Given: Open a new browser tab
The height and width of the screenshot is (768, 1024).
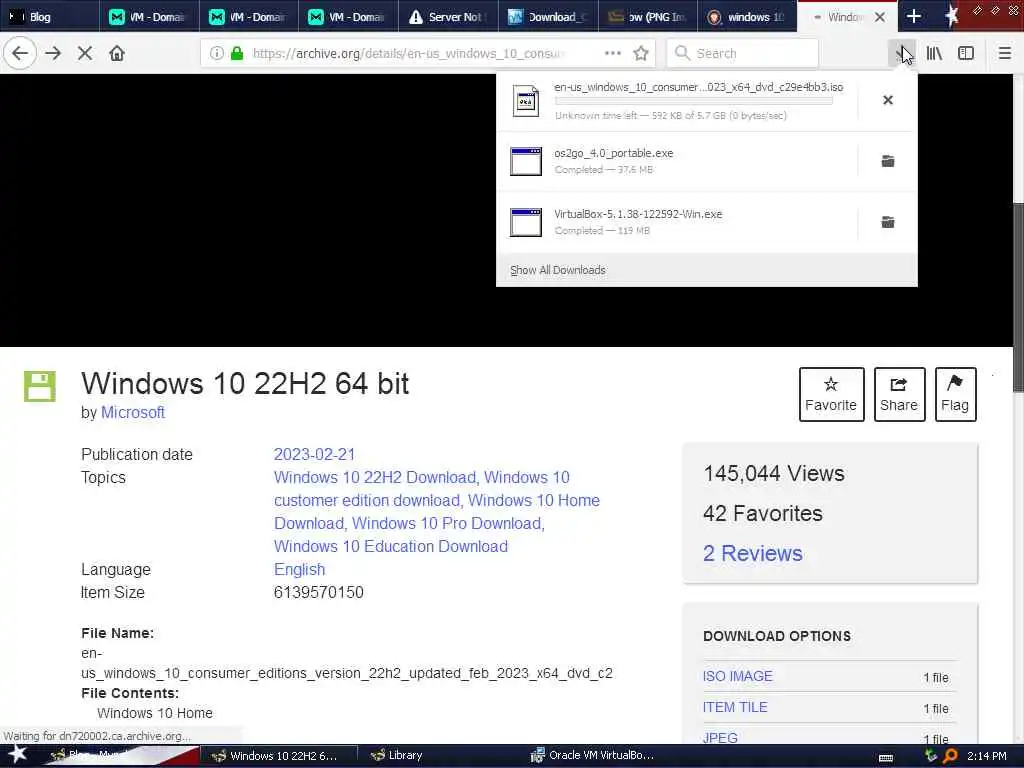Looking at the screenshot, I should (x=914, y=17).
